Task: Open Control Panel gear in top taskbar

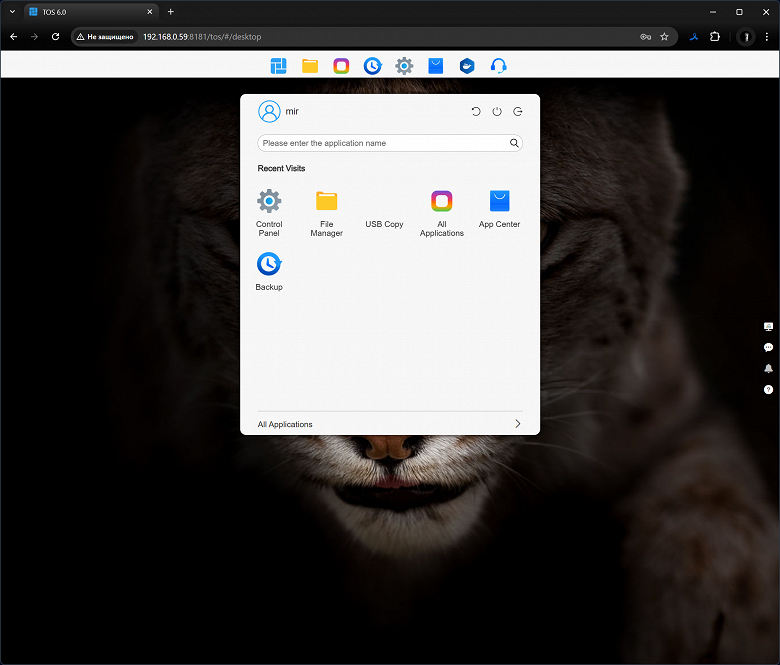Action: [404, 66]
